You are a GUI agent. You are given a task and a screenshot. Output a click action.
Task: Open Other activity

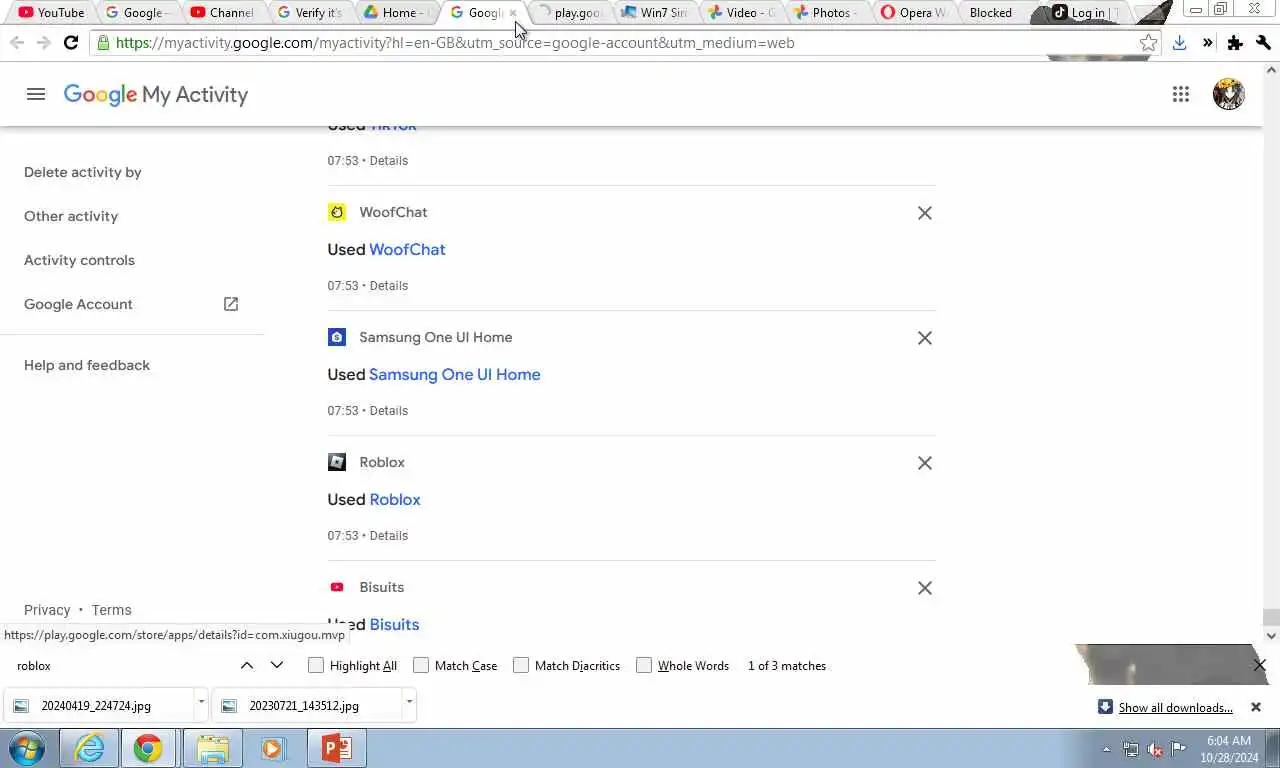tap(71, 216)
